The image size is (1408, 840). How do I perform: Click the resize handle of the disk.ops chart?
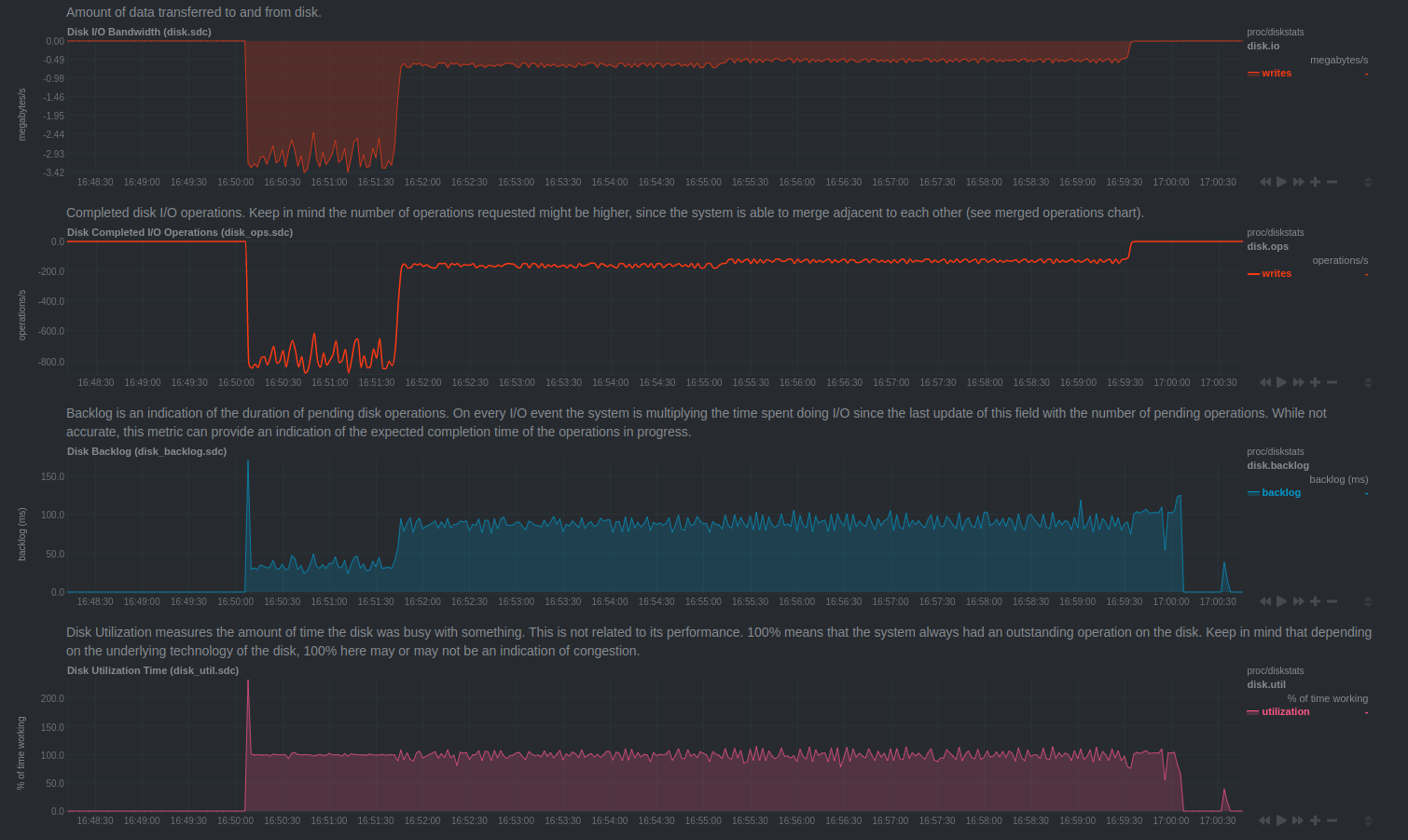pos(1368,382)
